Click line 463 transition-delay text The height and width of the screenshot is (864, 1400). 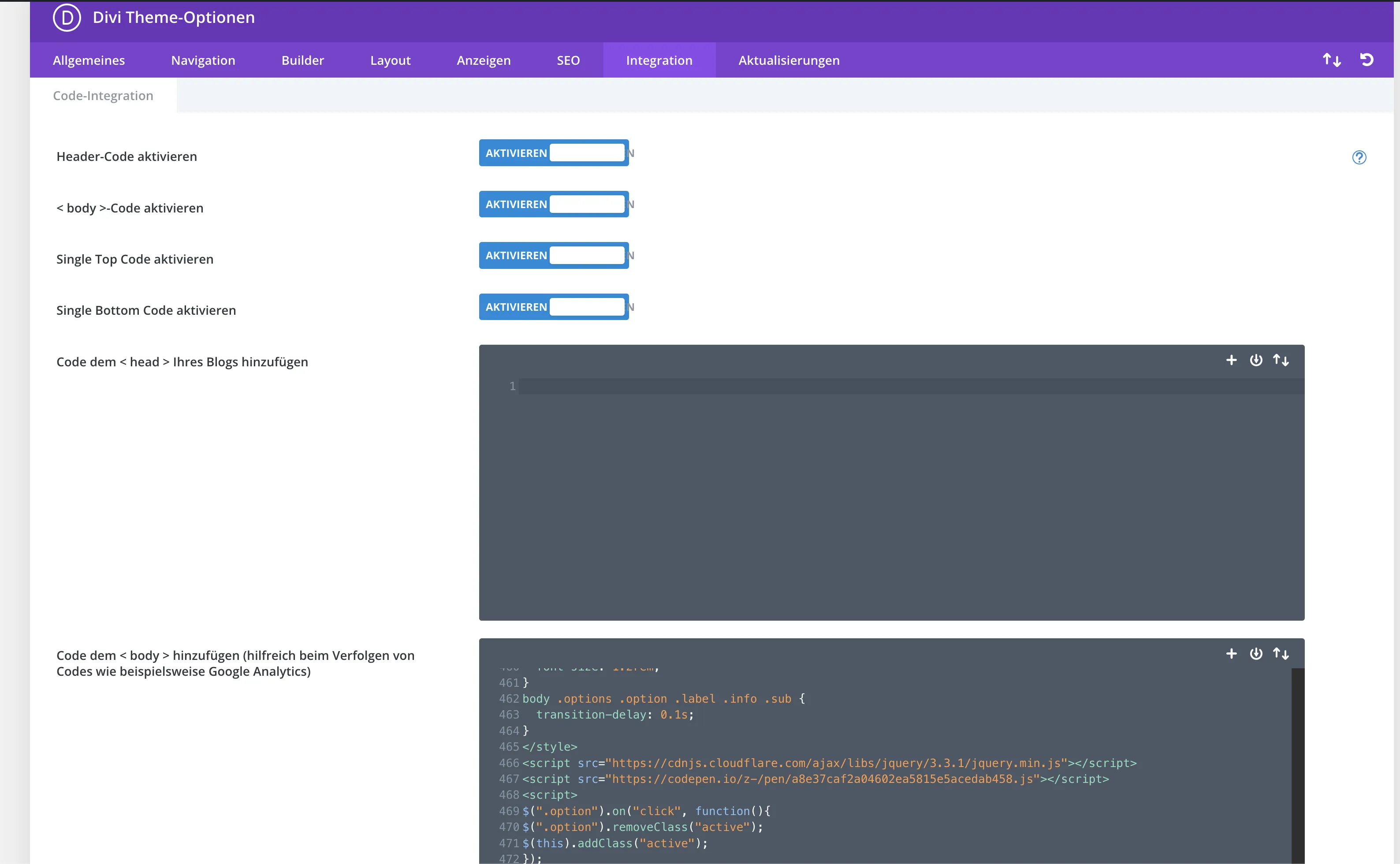(x=615, y=715)
